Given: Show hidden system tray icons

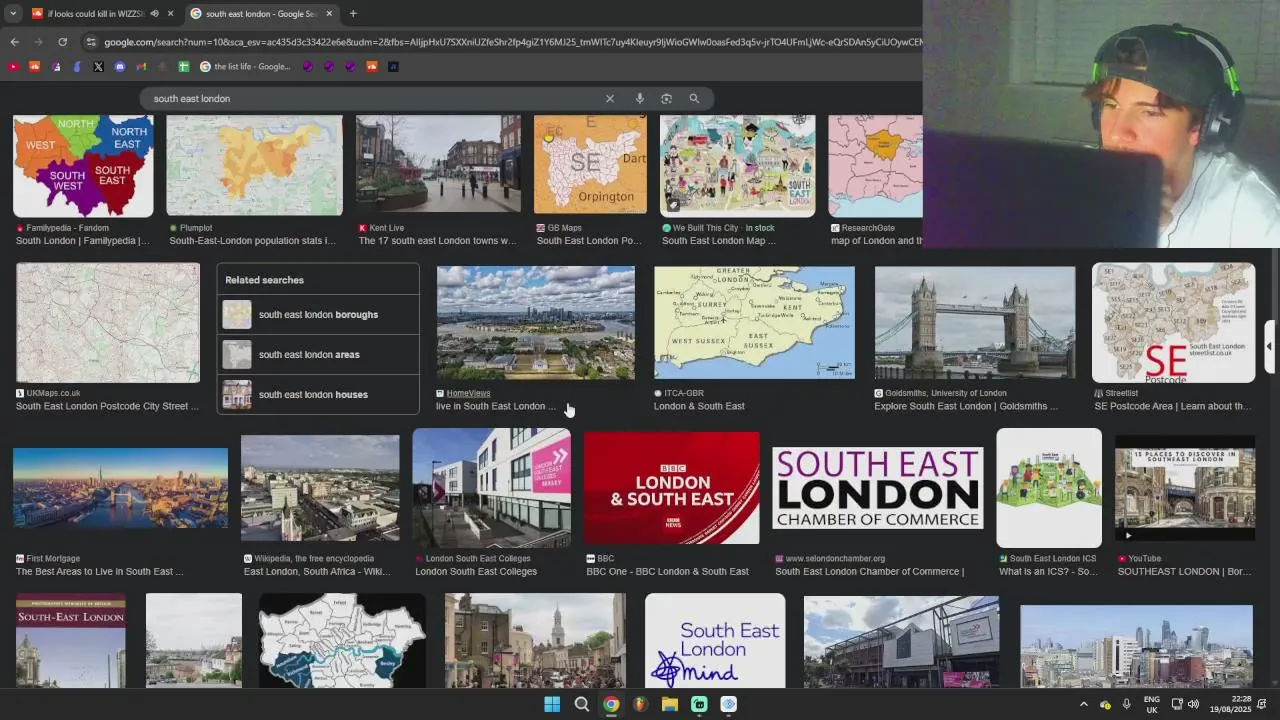Looking at the screenshot, I should tap(1083, 704).
